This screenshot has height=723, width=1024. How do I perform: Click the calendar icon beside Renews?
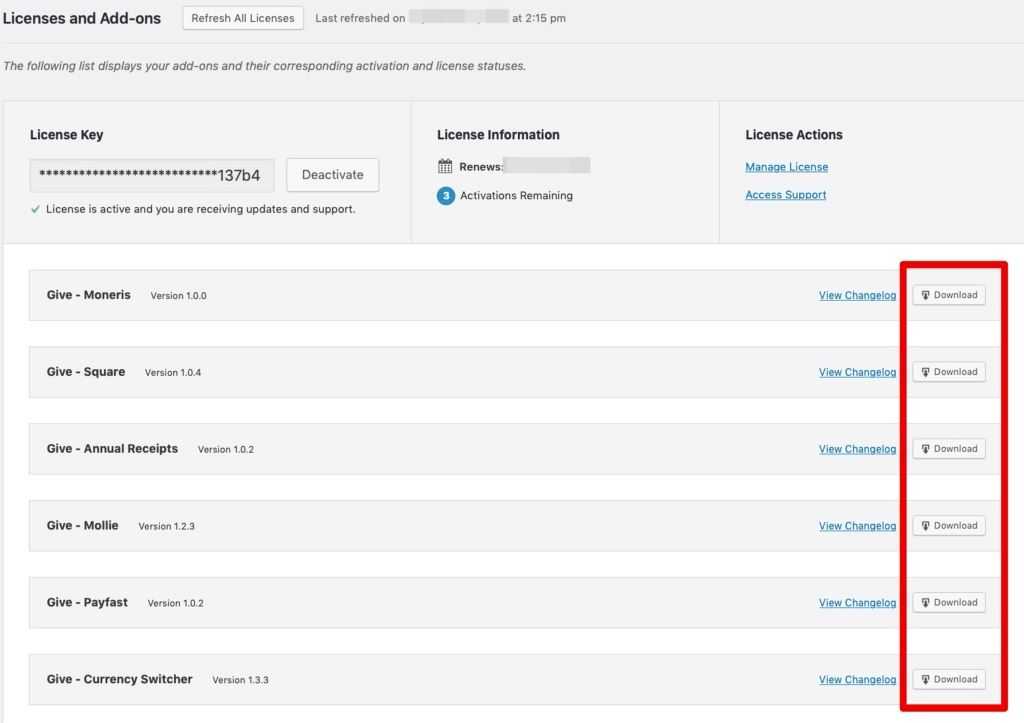445,166
